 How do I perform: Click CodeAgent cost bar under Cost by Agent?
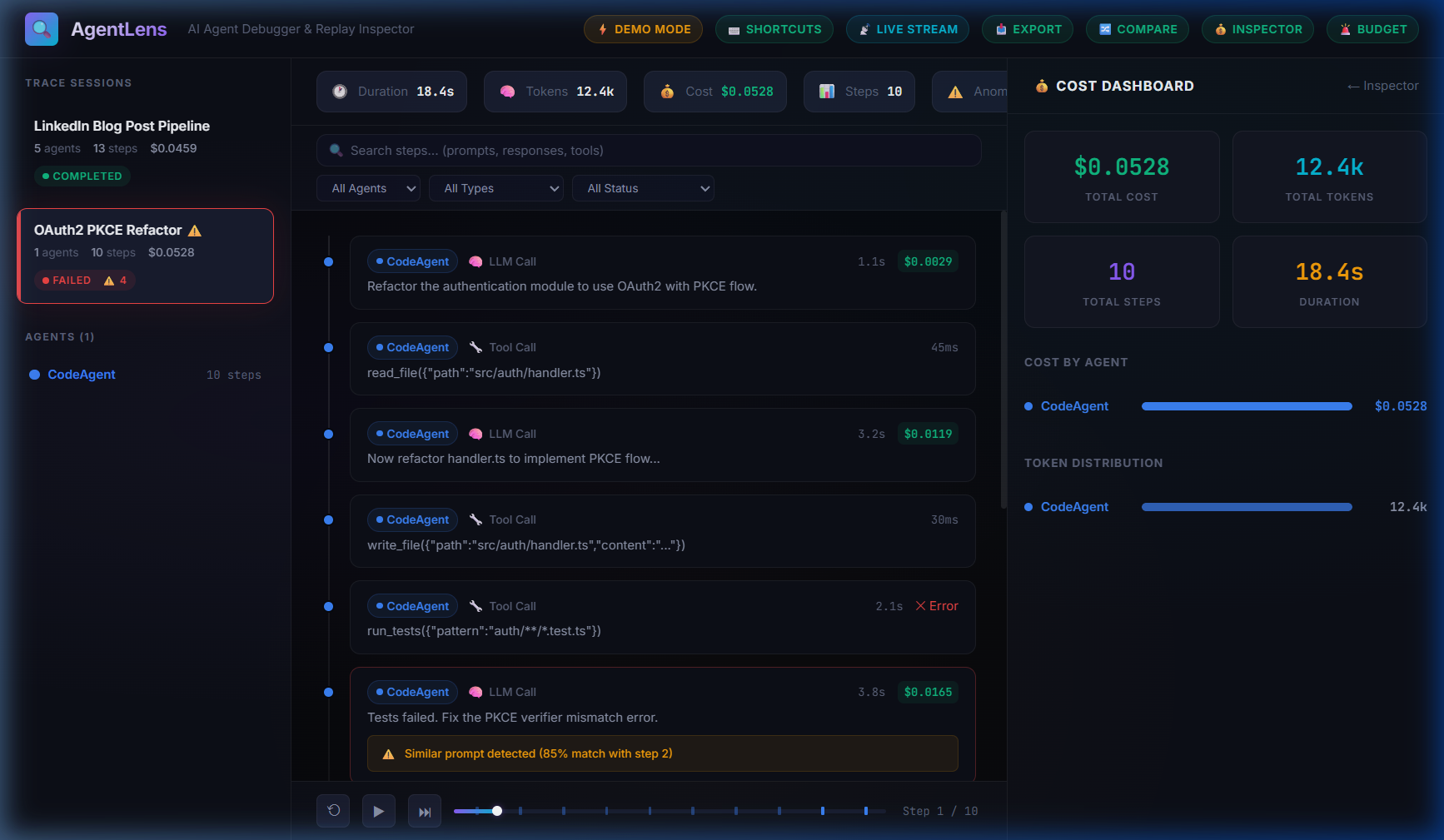[1247, 406]
